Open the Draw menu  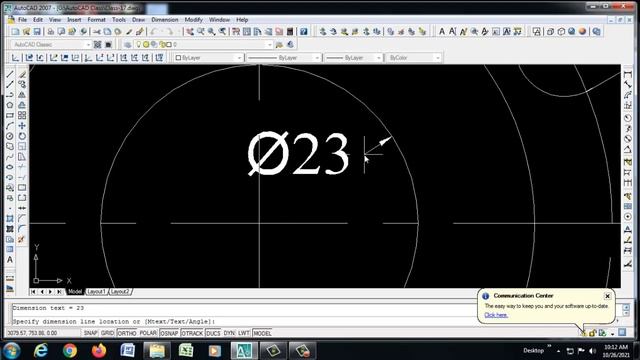[138, 20]
